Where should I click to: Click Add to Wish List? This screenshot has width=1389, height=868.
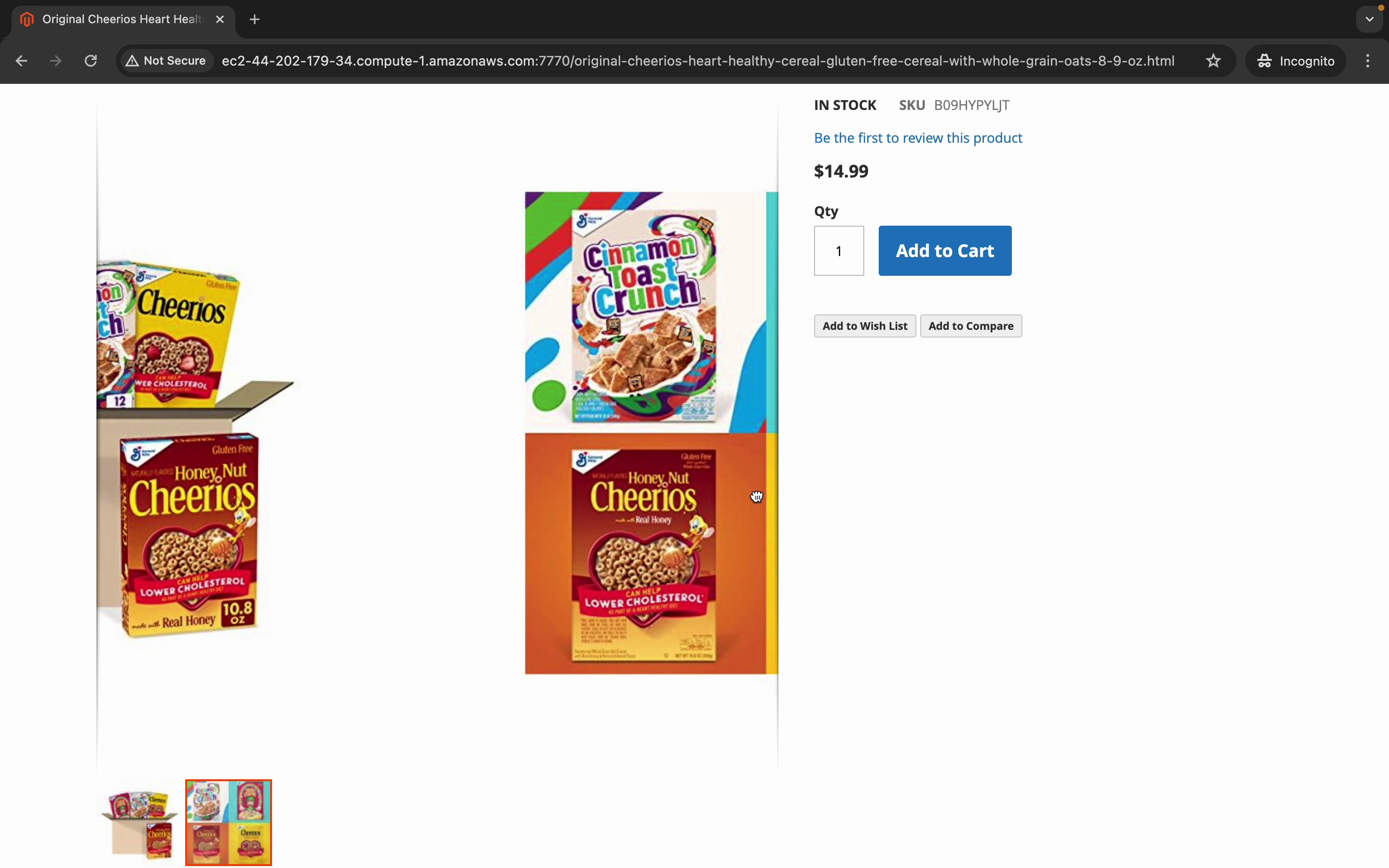pos(864,326)
